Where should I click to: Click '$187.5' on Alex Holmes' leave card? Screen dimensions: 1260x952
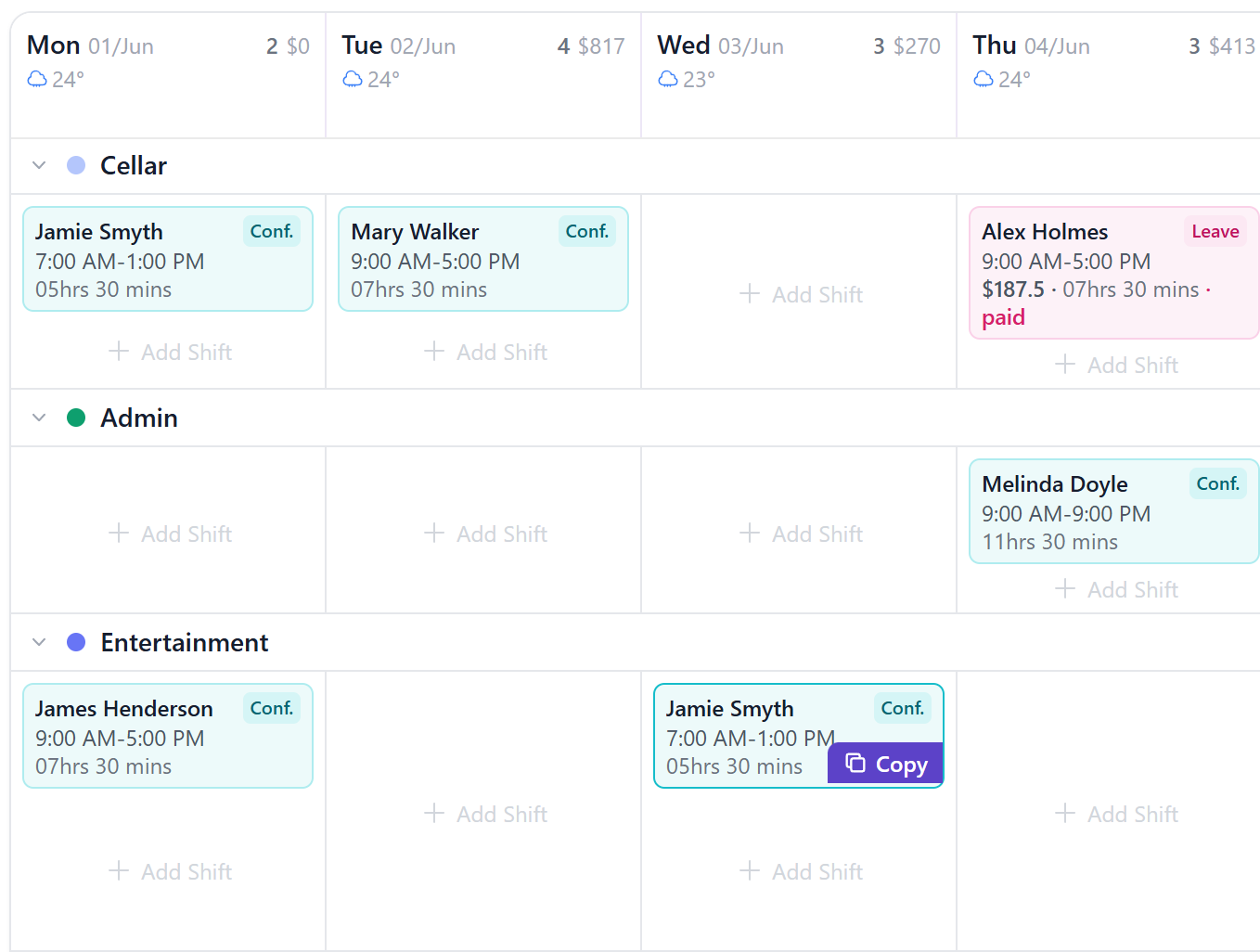click(1013, 289)
